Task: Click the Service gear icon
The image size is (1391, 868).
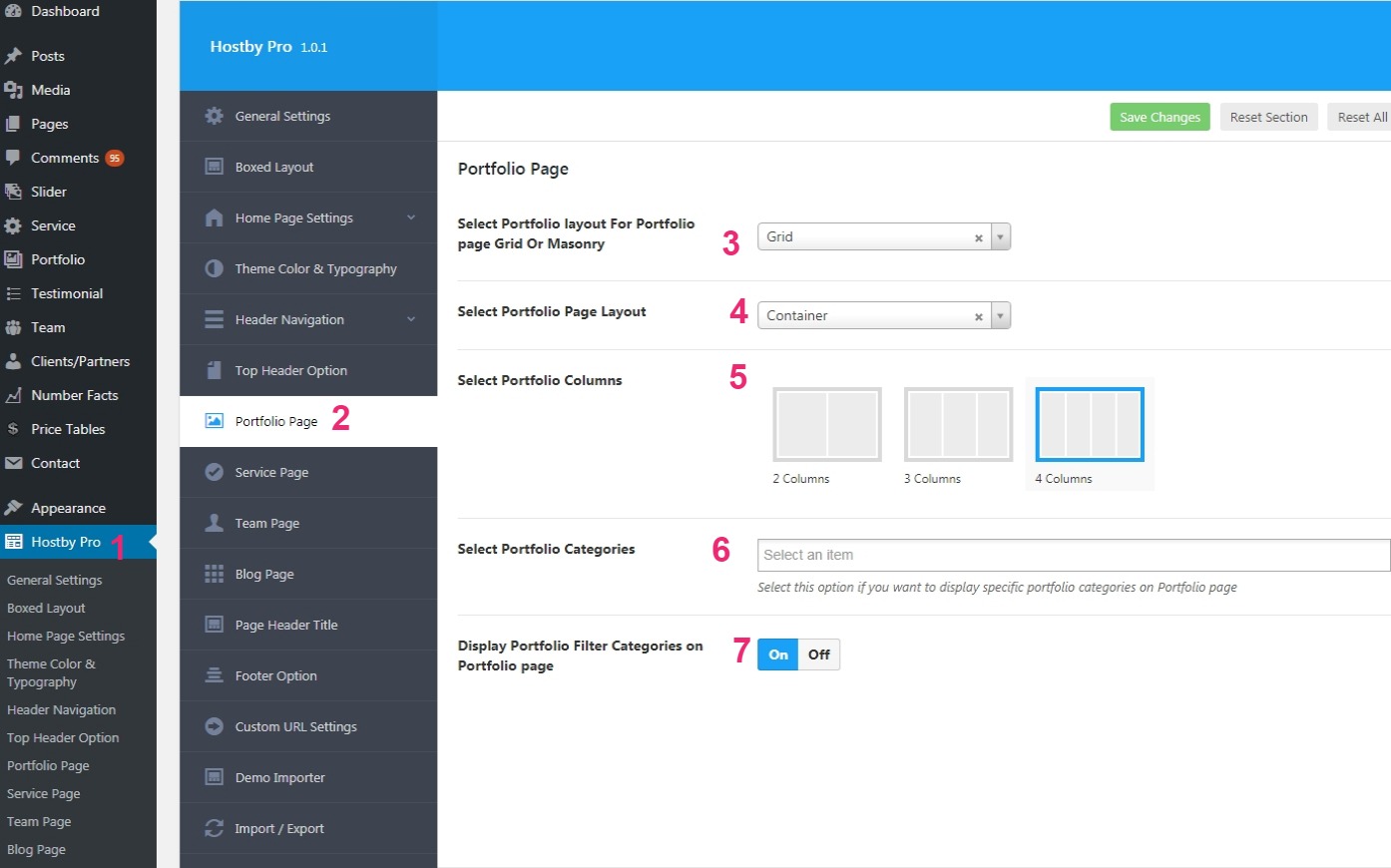Action: pyautogui.click(x=13, y=225)
